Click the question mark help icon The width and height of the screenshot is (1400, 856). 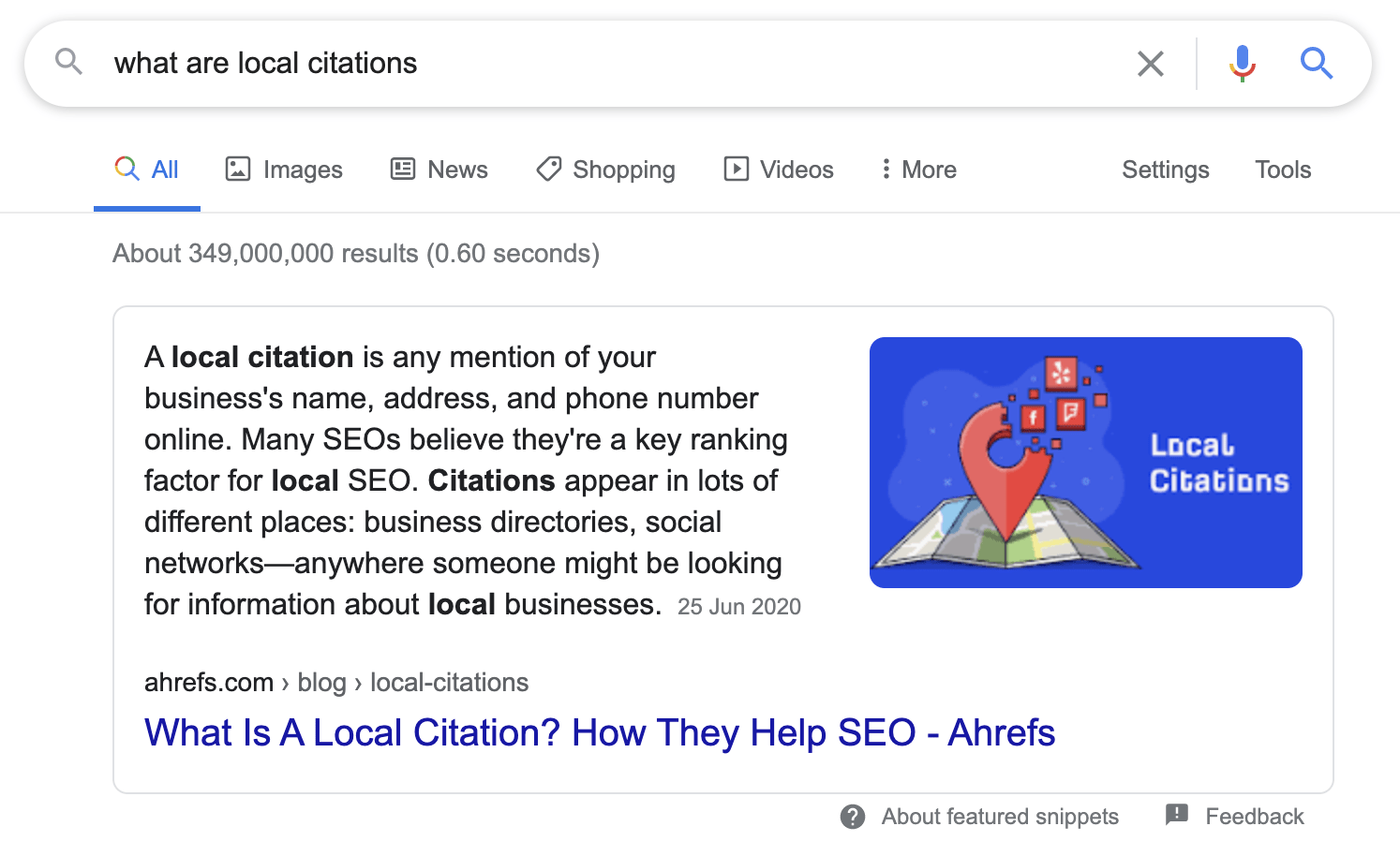[x=853, y=817]
